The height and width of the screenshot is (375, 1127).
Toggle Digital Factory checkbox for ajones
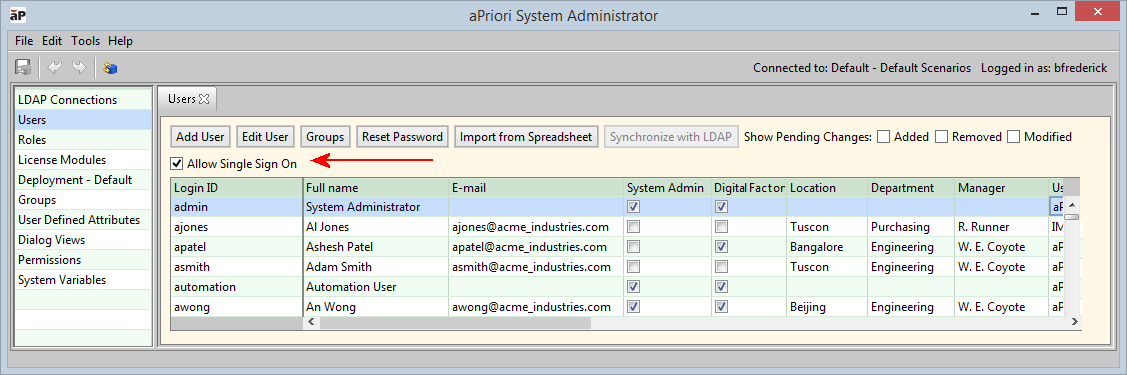(721, 227)
